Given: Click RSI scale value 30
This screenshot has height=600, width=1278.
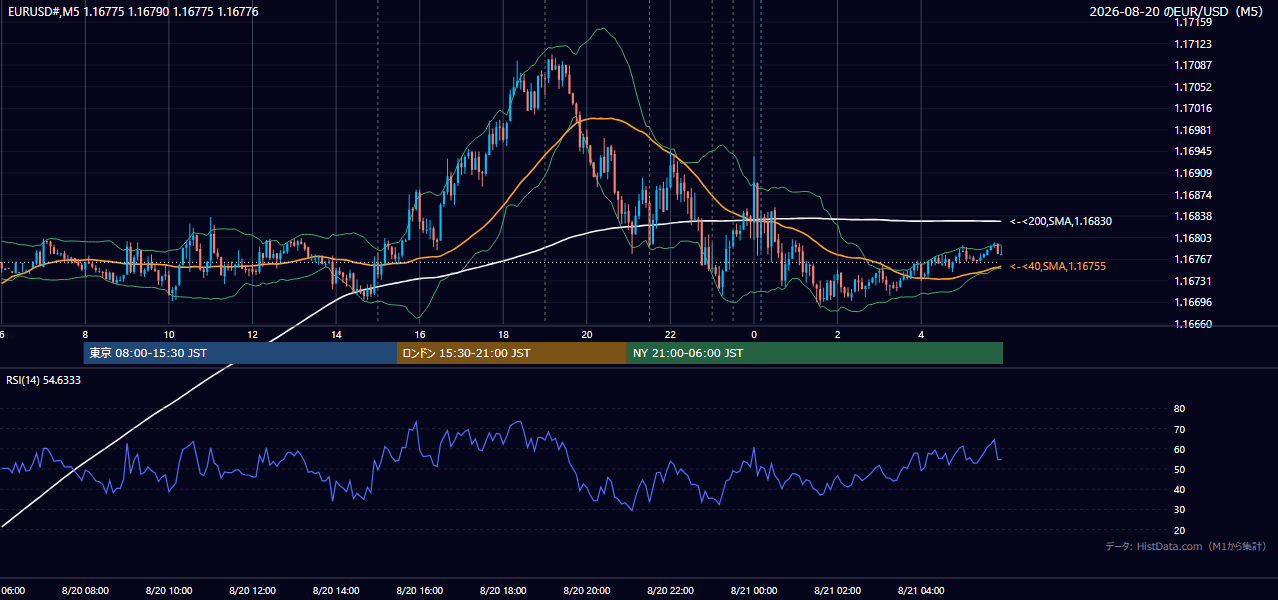Looking at the screenshot, I should click(x=1179, y=509).
